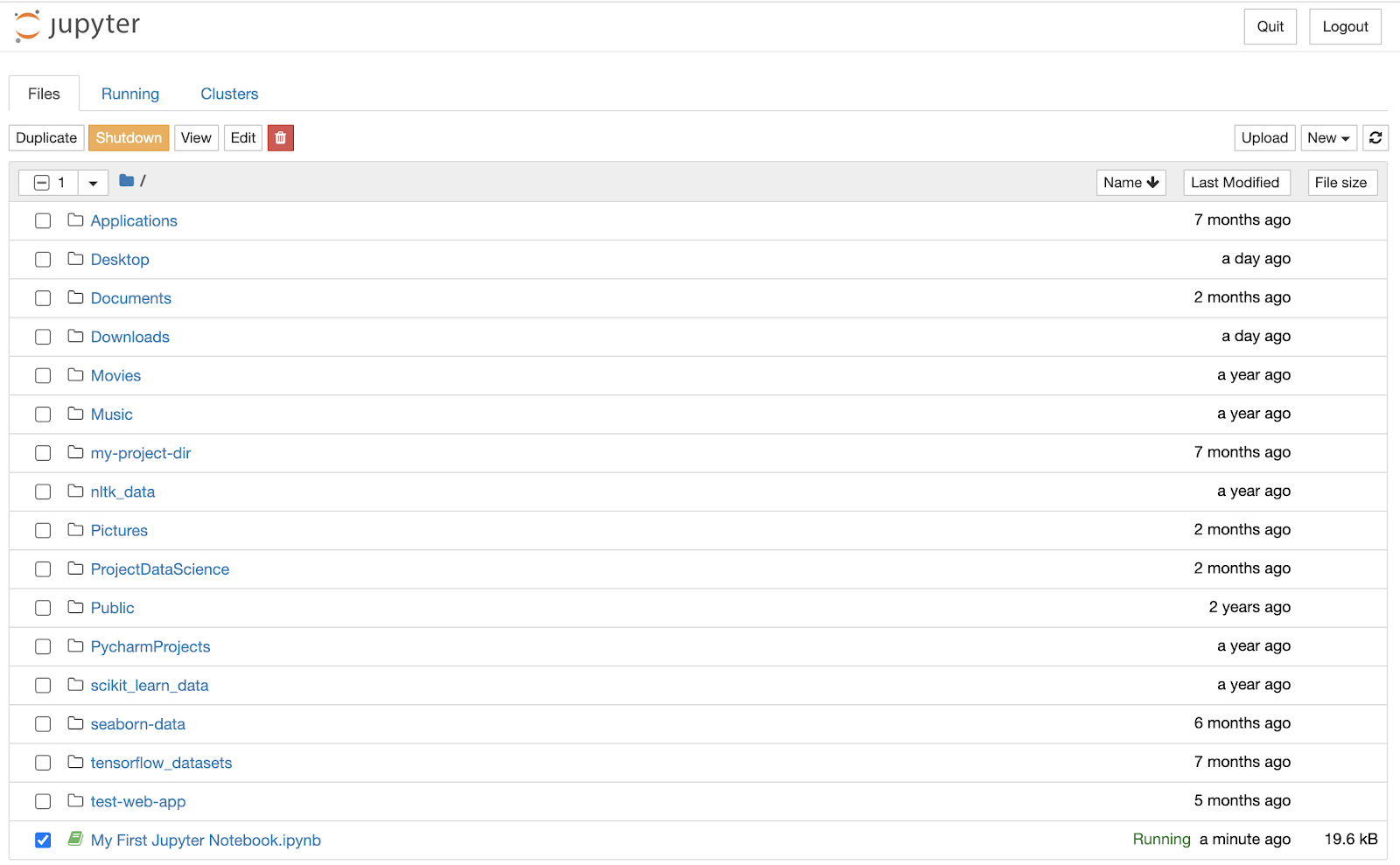The width and height of the screenshot is (1400, 865).
Task: Click the Pictures folder icon
Action: click(75, 530)
